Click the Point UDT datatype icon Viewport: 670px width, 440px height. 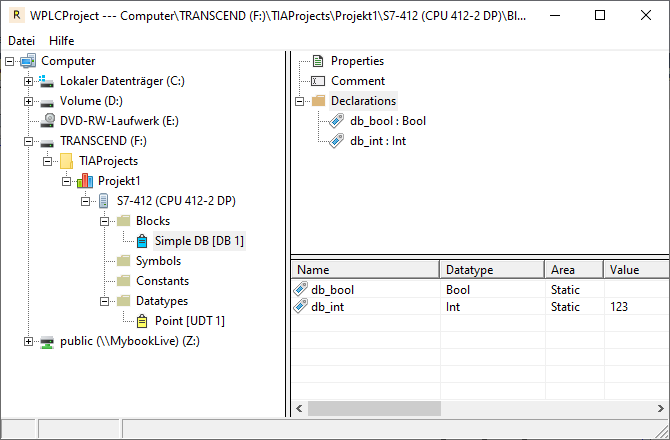point(142,321)
